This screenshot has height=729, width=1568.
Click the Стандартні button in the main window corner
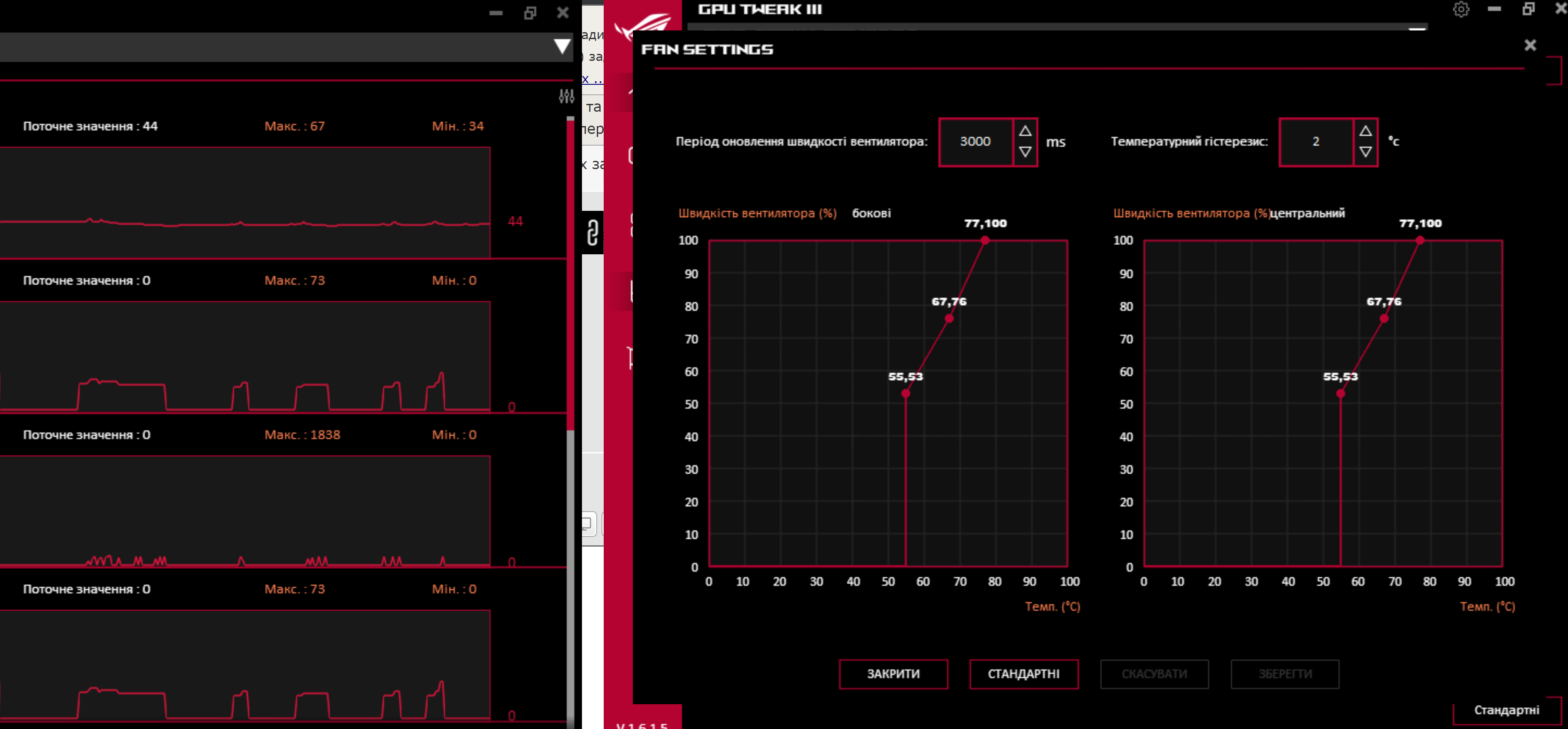[1507, 710]
